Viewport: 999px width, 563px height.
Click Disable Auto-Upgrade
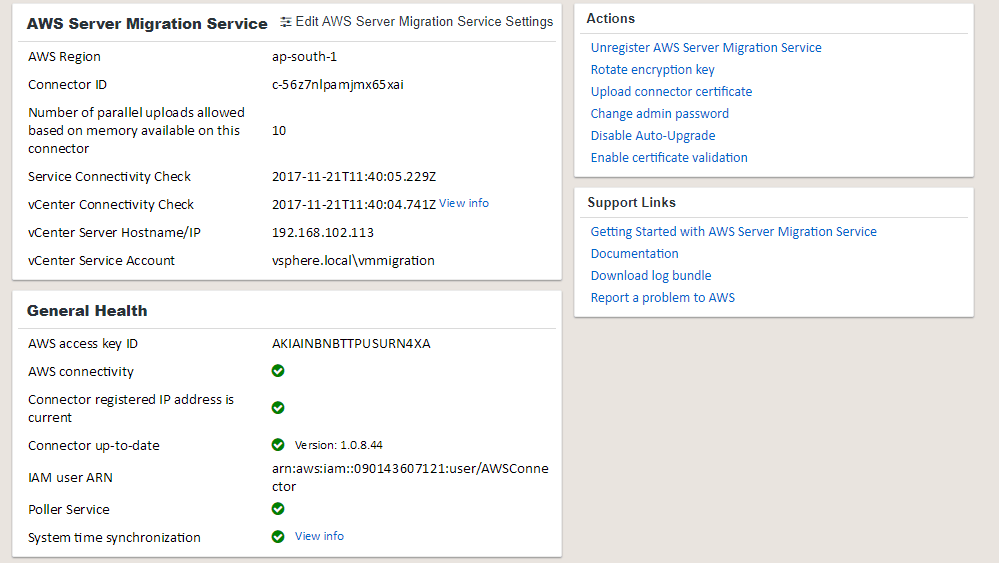pyautogui.click(x=653, y=136)
